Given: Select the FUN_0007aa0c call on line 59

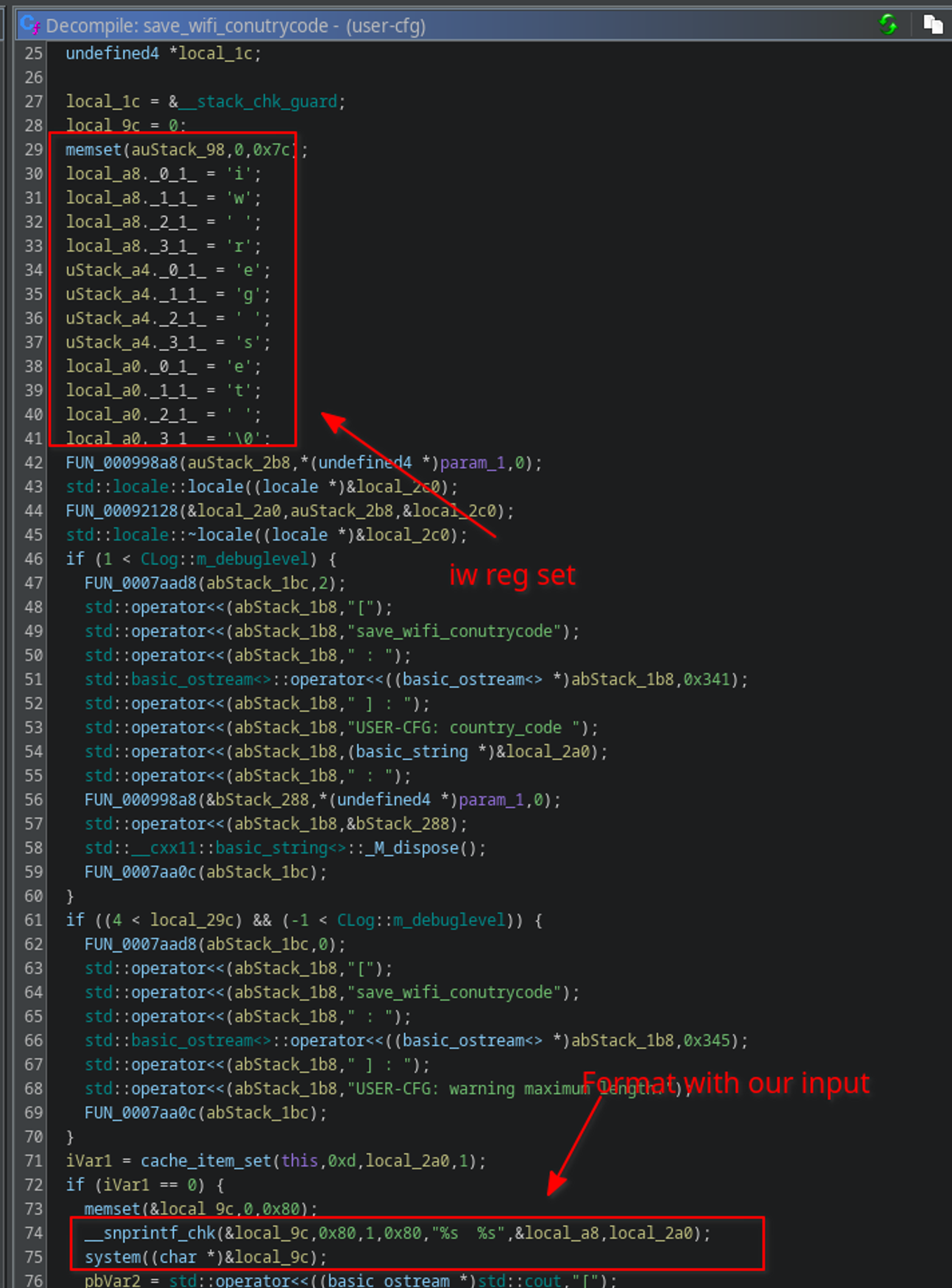Looking at the screenshot, I should pos(140,872).
